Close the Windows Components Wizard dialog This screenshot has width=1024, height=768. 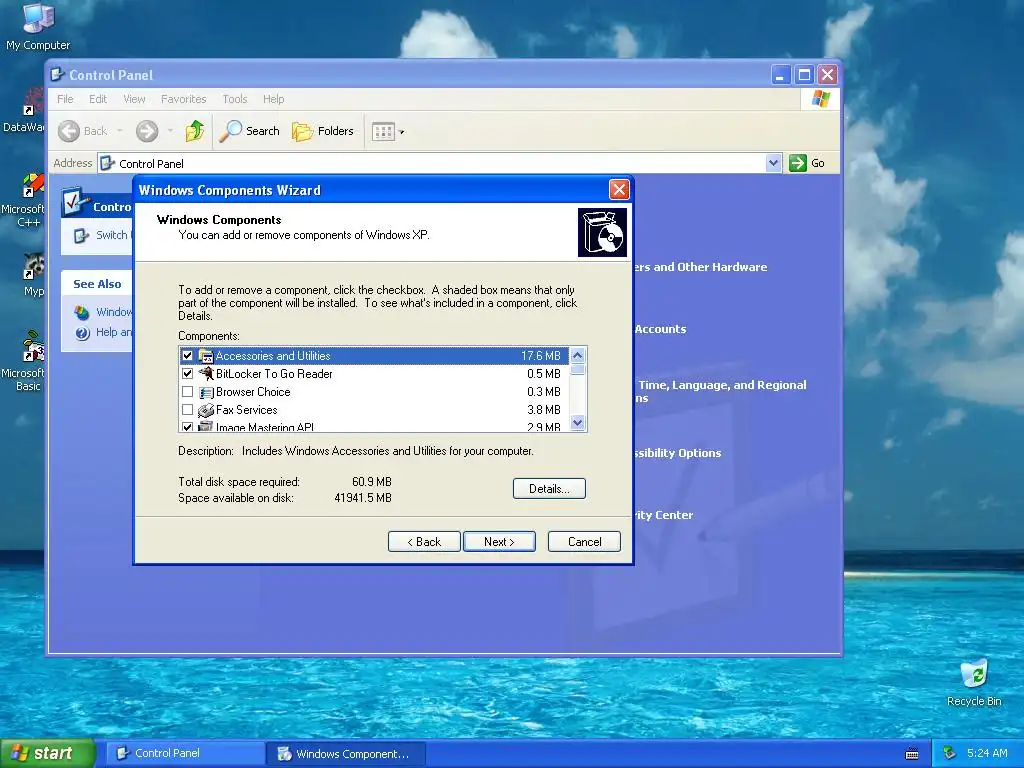click(618, 190)
